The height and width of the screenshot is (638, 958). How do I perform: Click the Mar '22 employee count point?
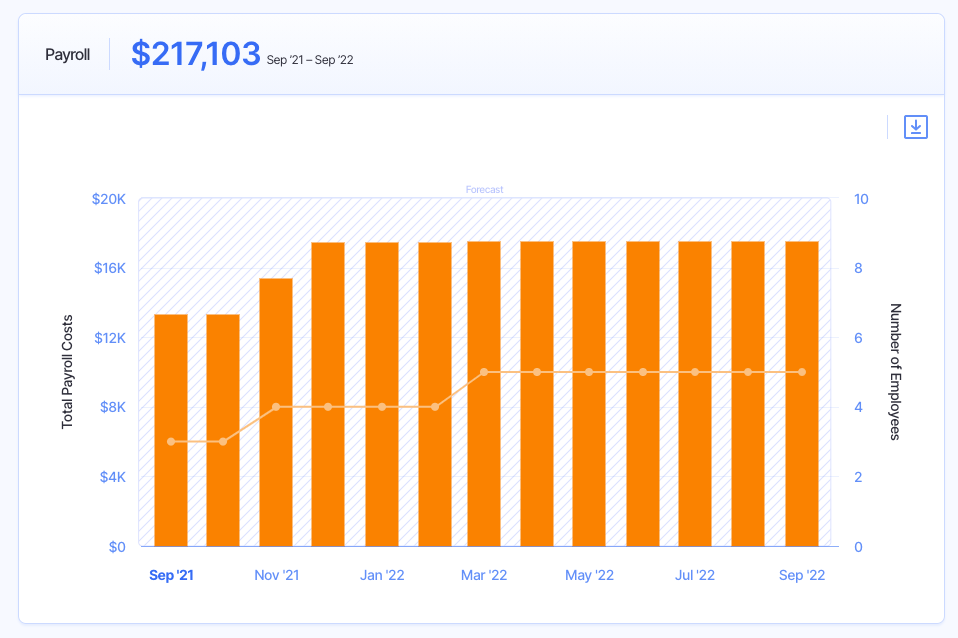[484, 372]
